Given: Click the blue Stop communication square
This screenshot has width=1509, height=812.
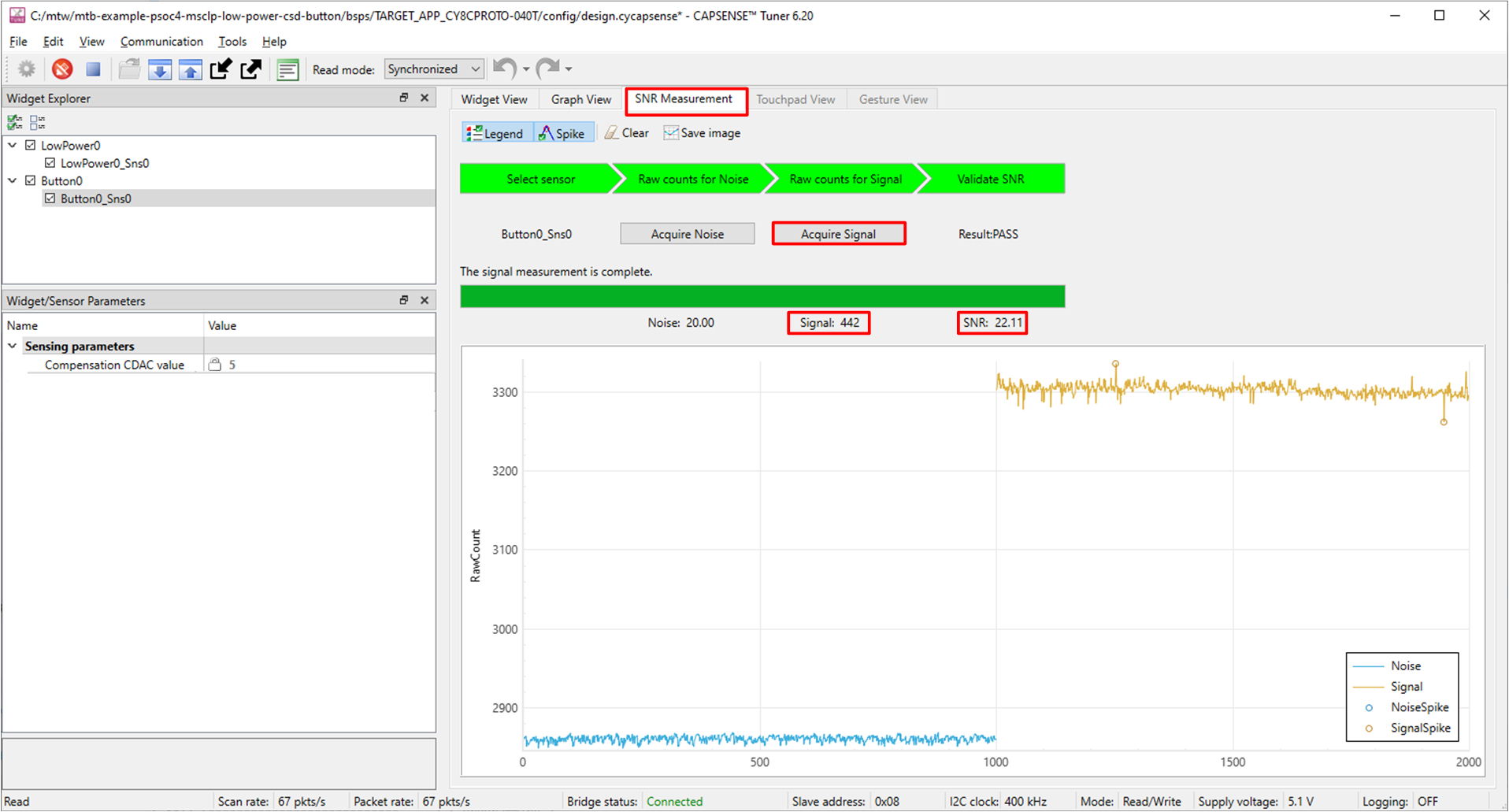Looking at the screenshot, I should (x=93, y=69).
